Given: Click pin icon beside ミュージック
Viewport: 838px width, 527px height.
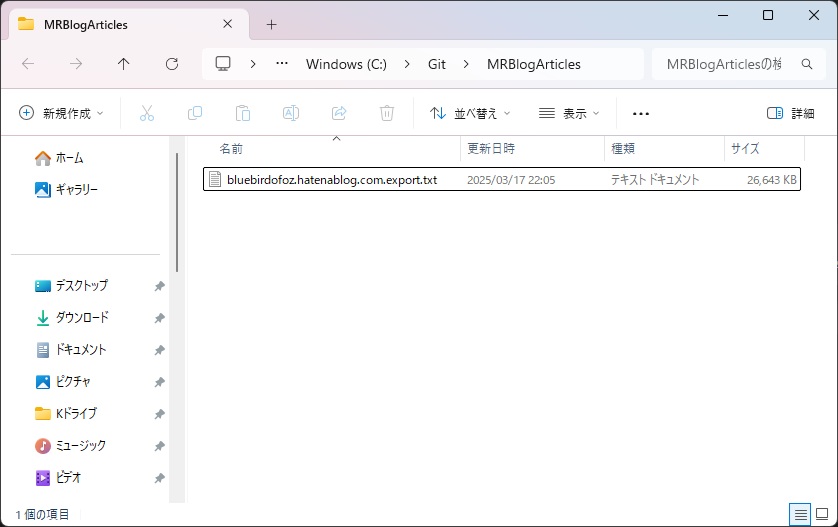Looking at the screenshot, I should (159, 446).
